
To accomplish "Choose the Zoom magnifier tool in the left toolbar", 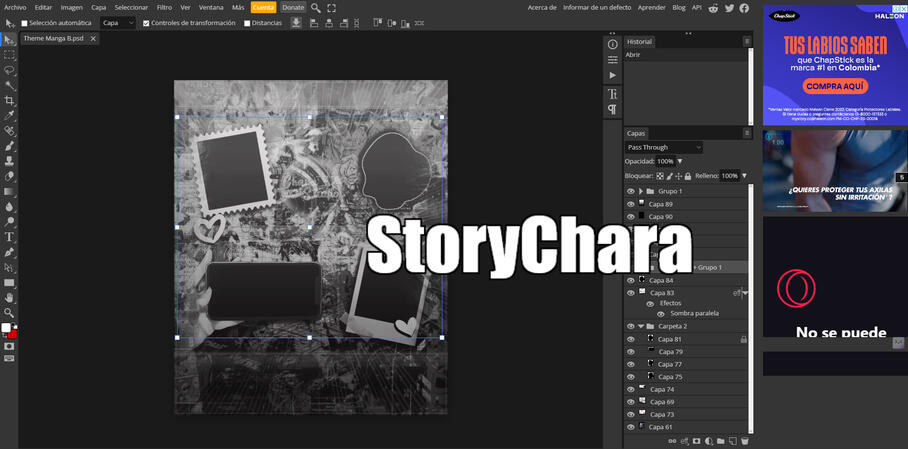I will click(10, 312).
